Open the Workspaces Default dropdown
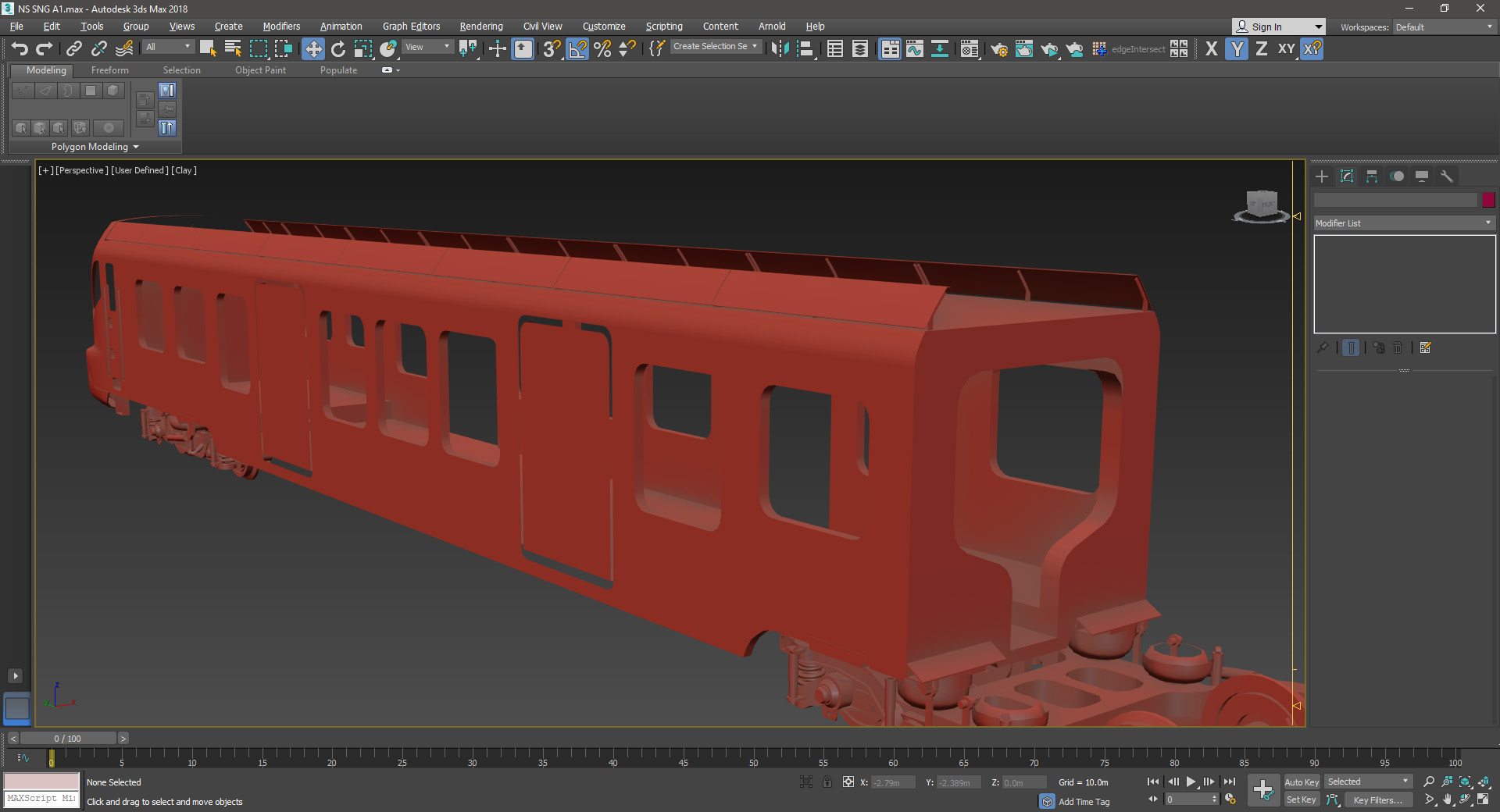 coord(1444,27)
